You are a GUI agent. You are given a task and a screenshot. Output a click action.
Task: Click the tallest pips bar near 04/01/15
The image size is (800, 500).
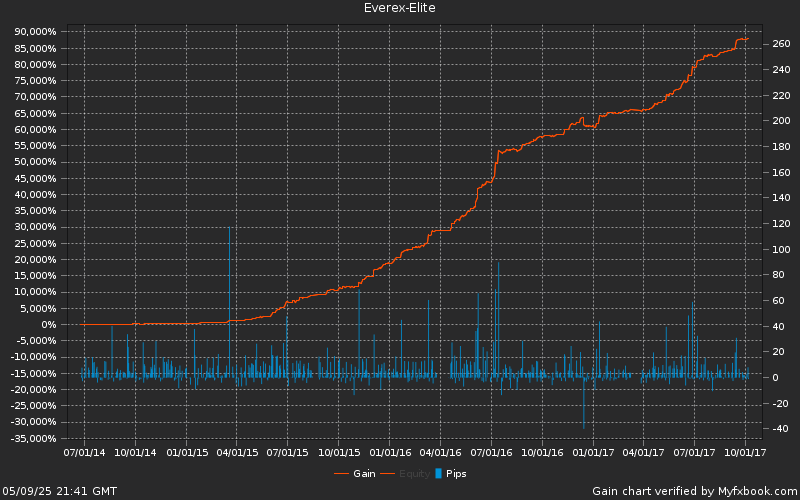tap(230, 301)
